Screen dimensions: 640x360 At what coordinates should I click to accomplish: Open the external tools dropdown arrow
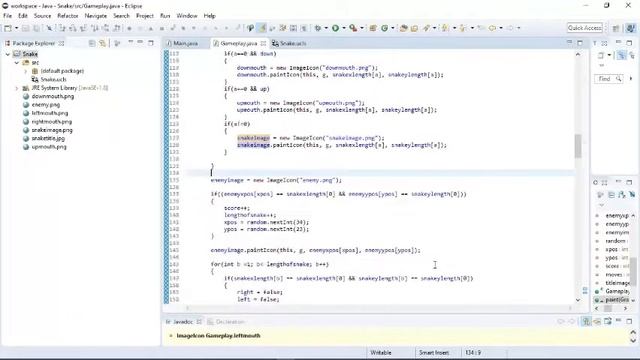(x=362, y=28)
